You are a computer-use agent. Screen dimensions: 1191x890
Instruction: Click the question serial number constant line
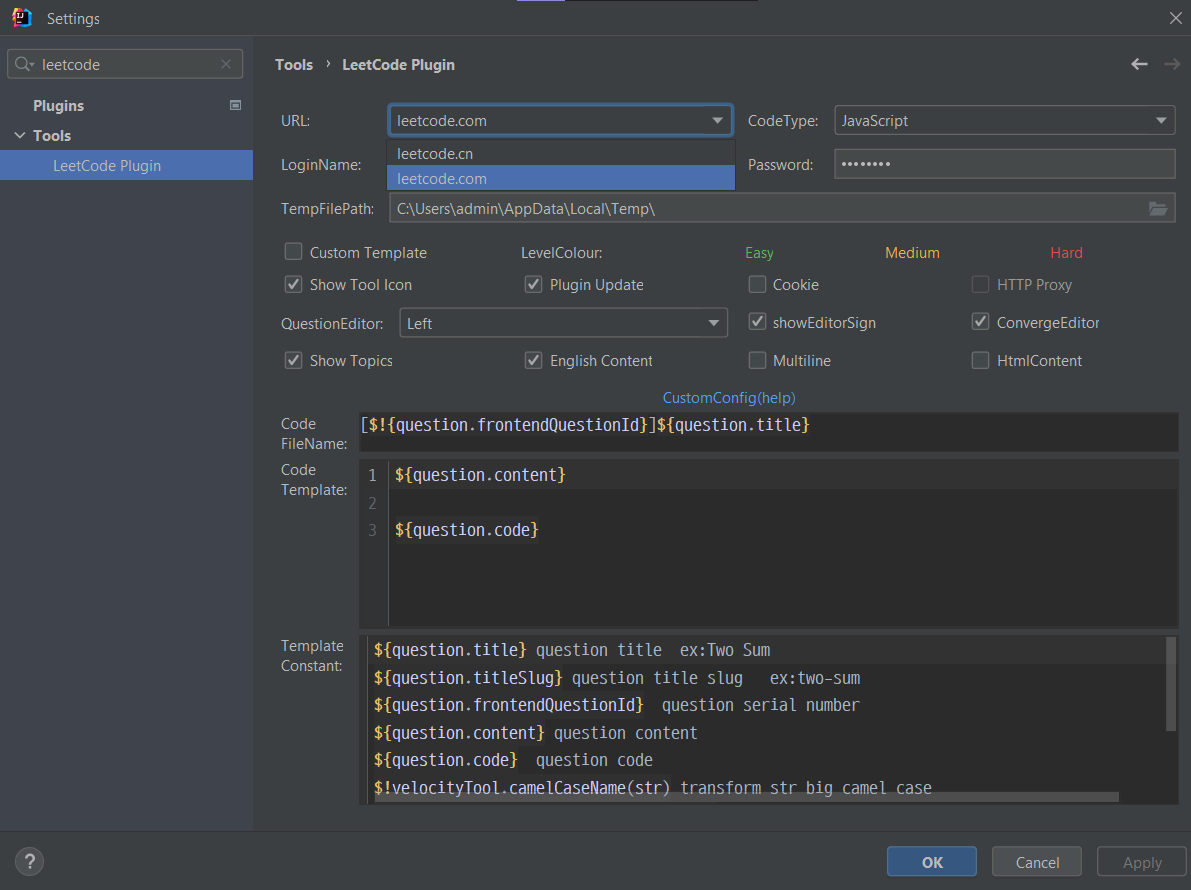(x=616, y=705)
